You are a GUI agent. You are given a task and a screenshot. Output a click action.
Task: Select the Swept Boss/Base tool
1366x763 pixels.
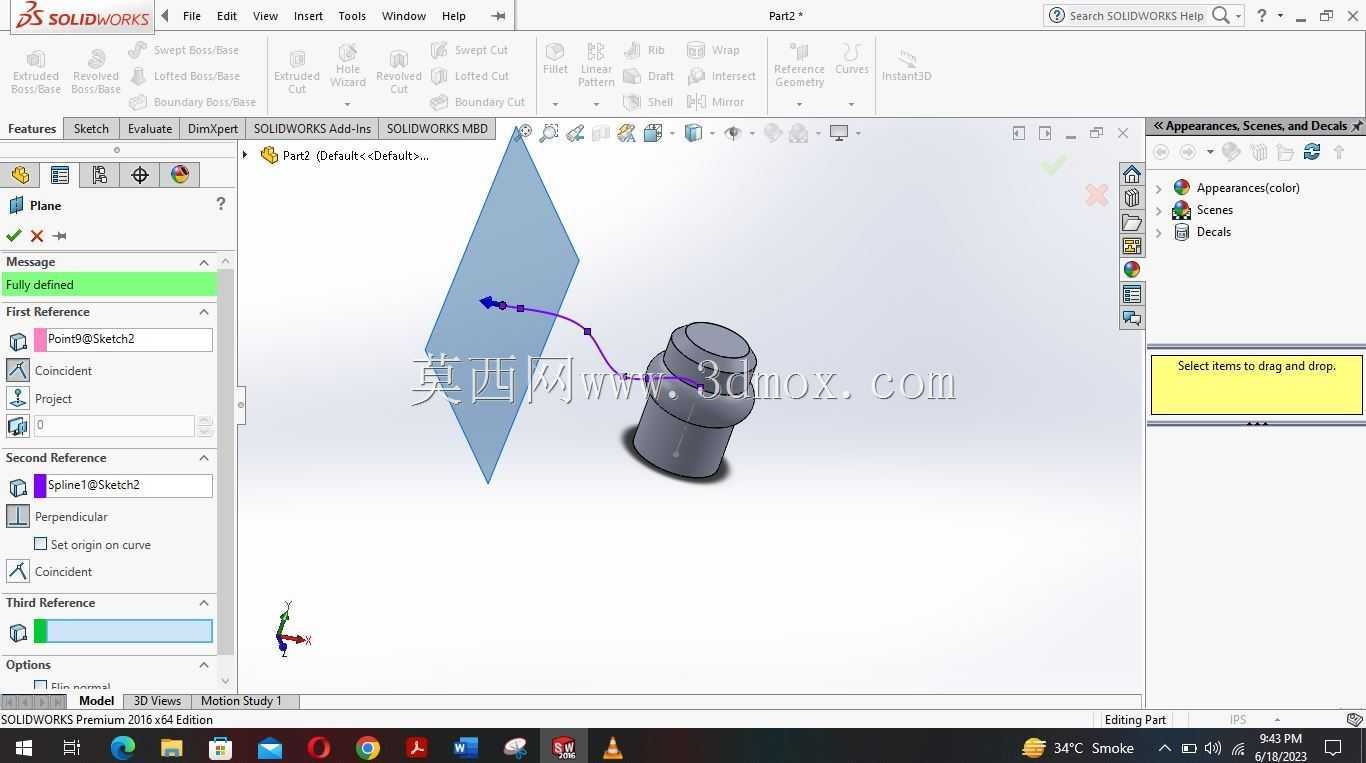184,50
